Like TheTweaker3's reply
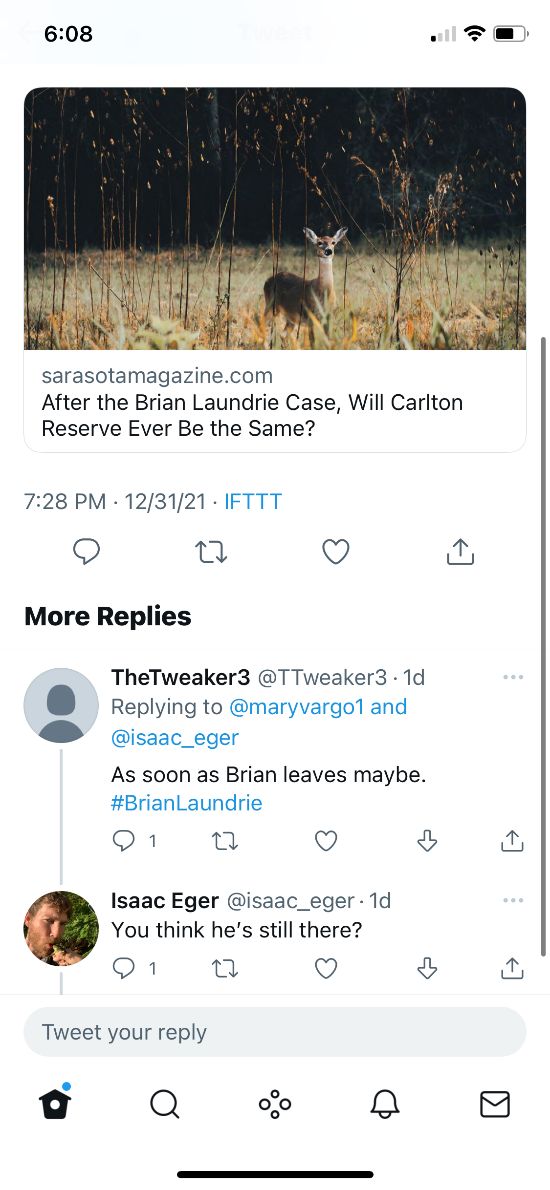 pos(325,841)
